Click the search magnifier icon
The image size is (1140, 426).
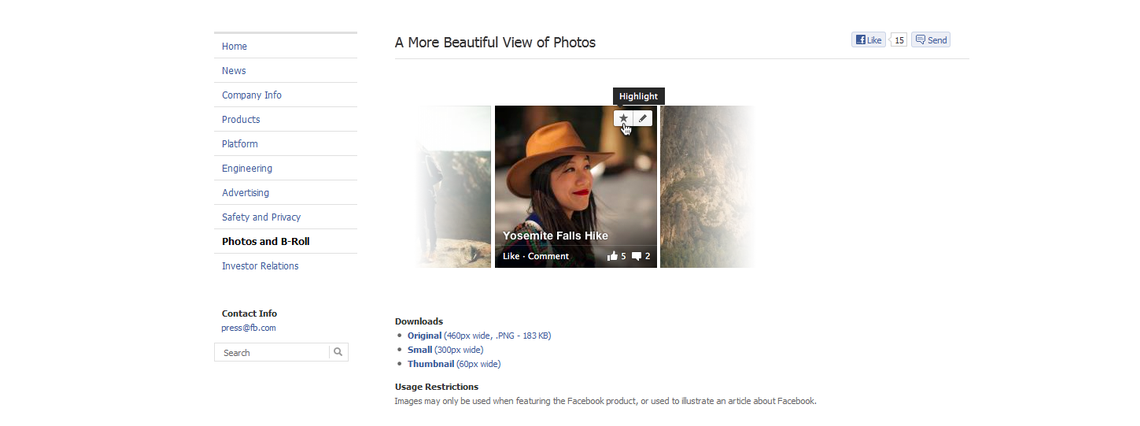338,352
